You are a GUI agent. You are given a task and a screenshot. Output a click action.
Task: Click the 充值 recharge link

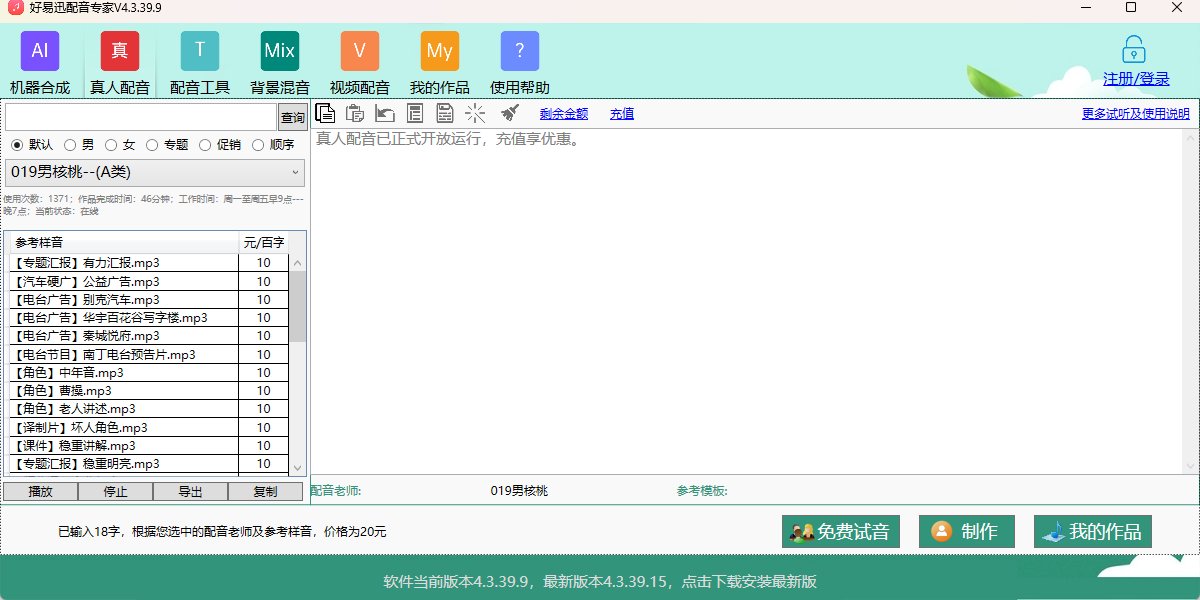pyautogui.click(x=621, y=113)
